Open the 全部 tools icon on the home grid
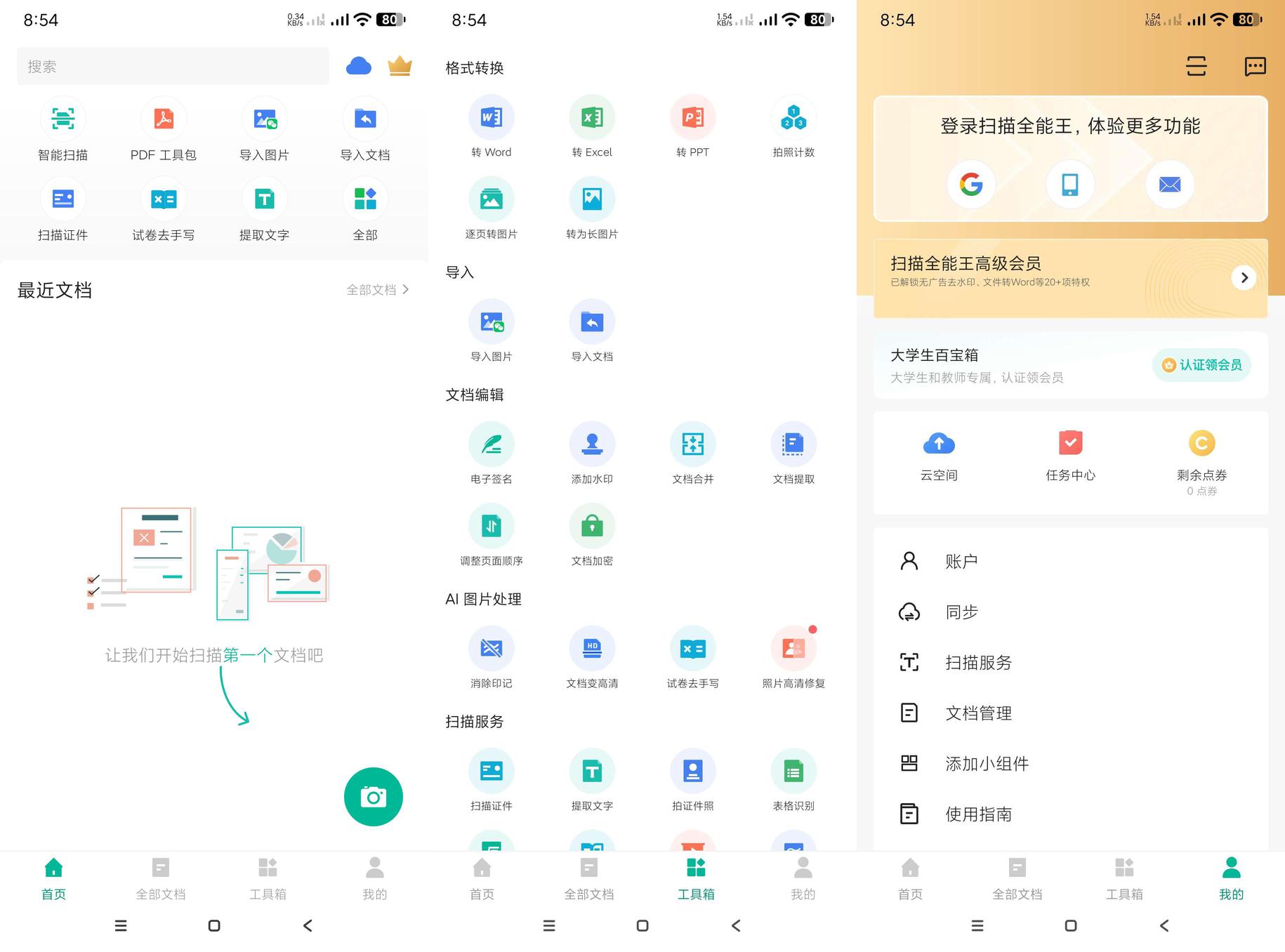 click(x=365, y=199)
